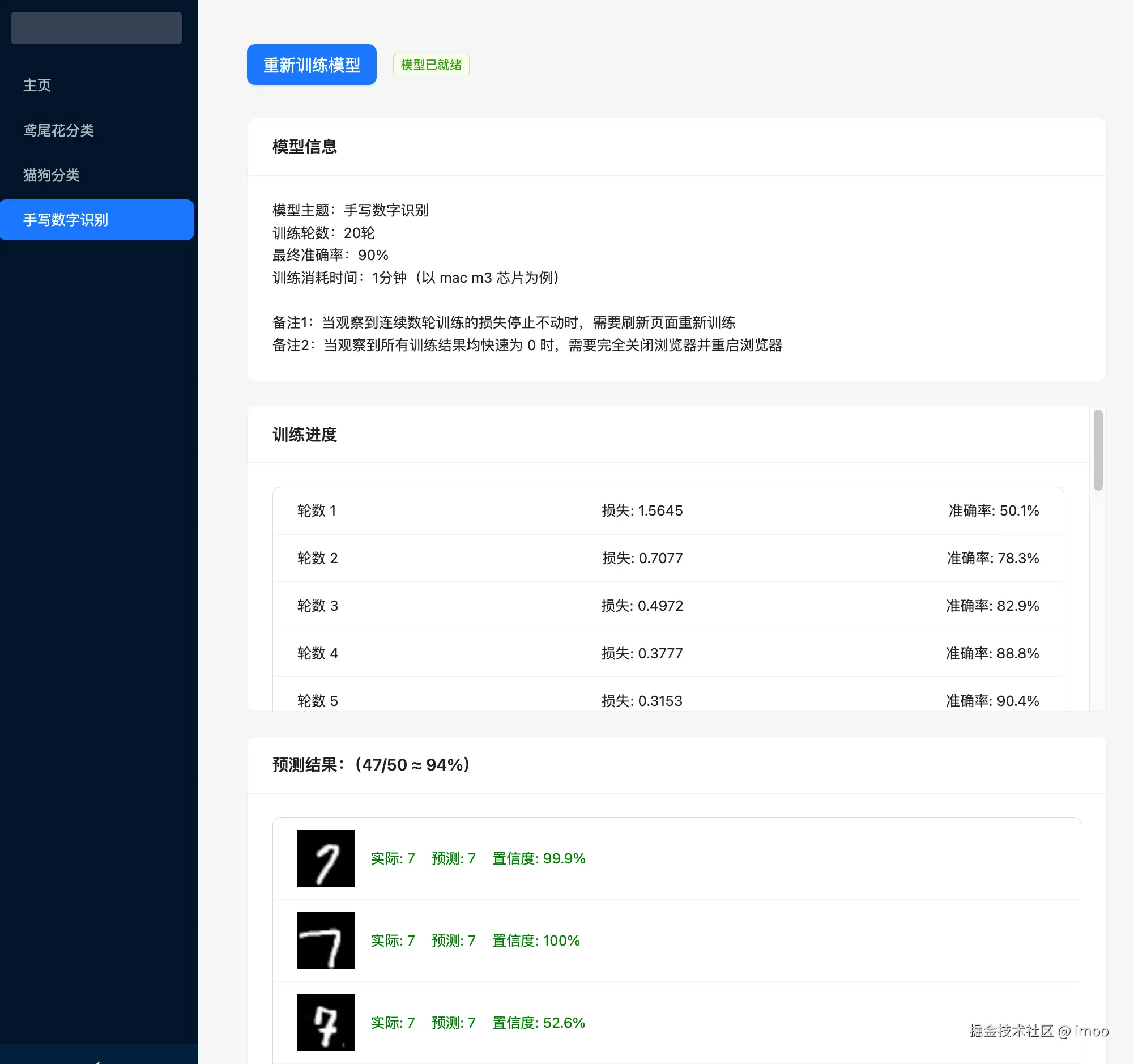Click the 预测结果 (47/50 ≈ 94%) heading

pos(371,765)
